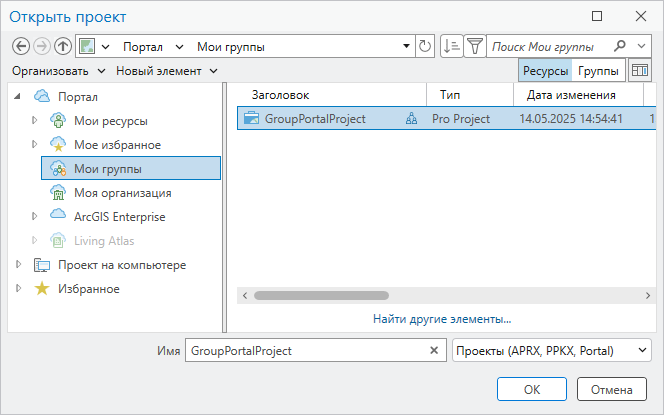664x415 pixels.
Task: Click the scrollbar right arrow
Action: pos(648,296)
